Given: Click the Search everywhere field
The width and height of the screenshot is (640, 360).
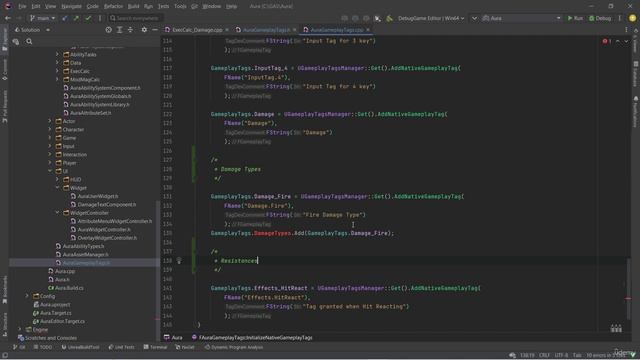Looking at the screenshot, I should (x=135, y=18).
